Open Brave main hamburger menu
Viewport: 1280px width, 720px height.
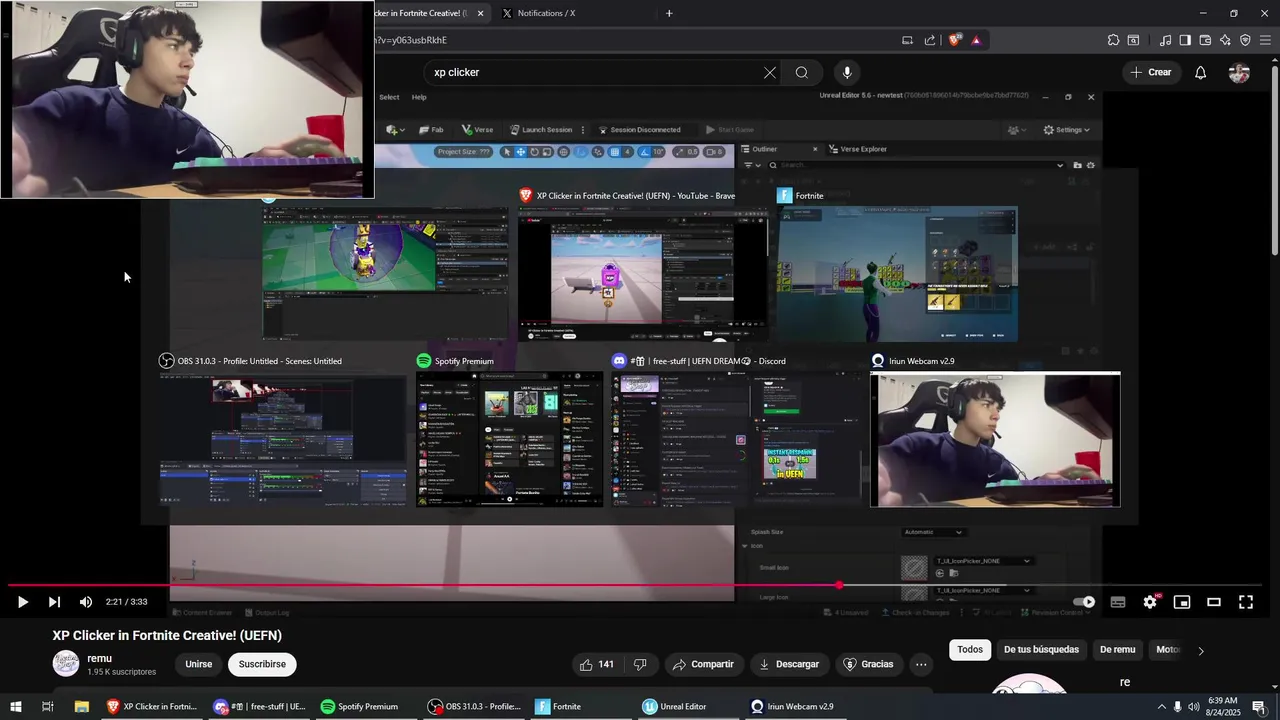1266,40
